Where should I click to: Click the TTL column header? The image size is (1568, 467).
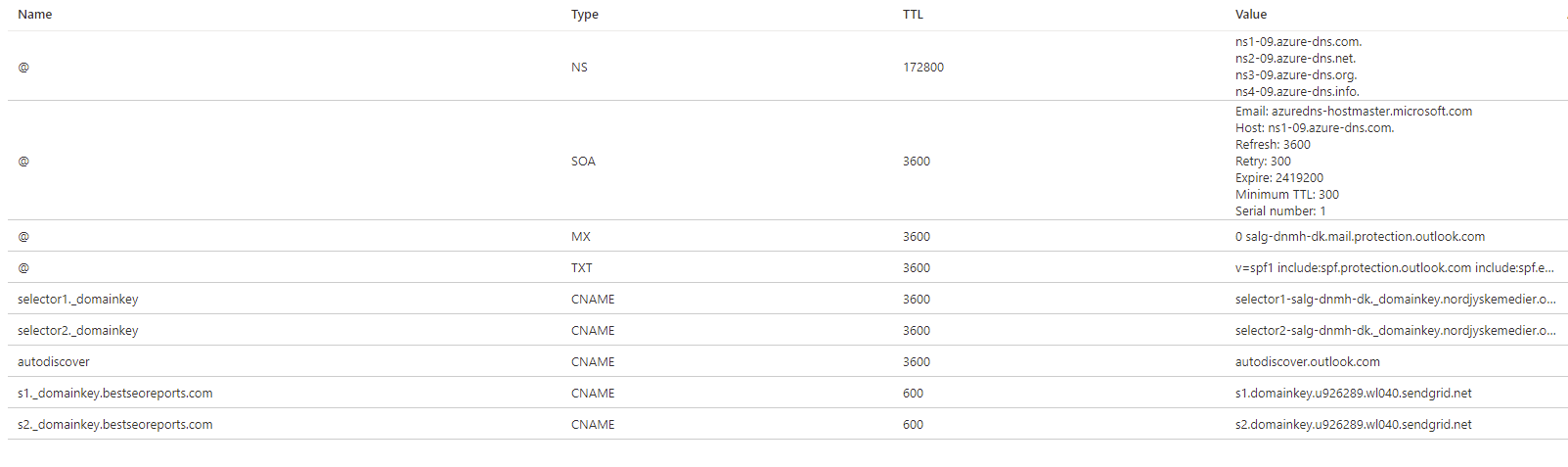[913, 15]
